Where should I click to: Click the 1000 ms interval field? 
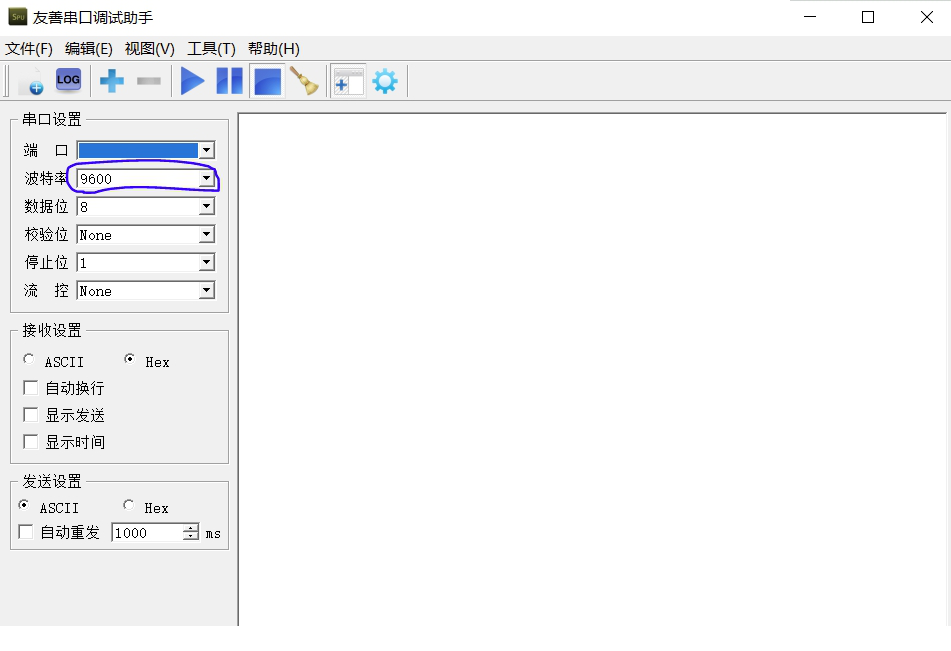147,533
